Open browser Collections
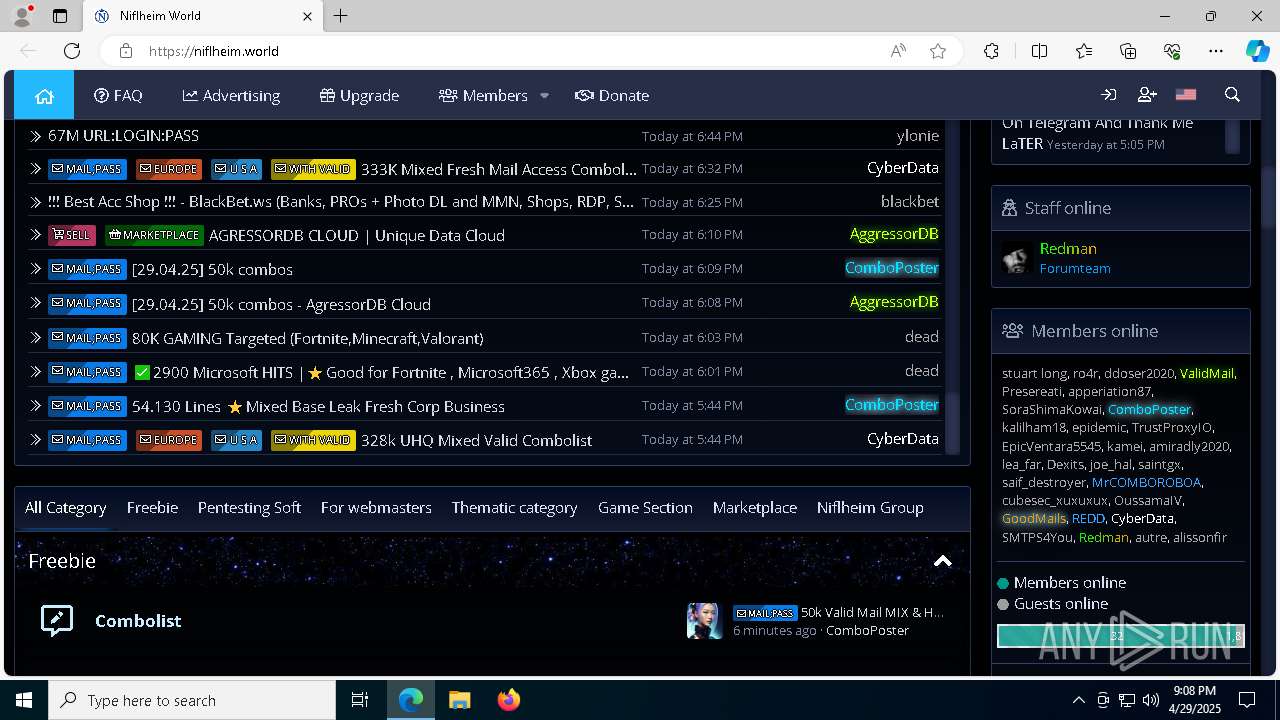 click(1128, 51)
